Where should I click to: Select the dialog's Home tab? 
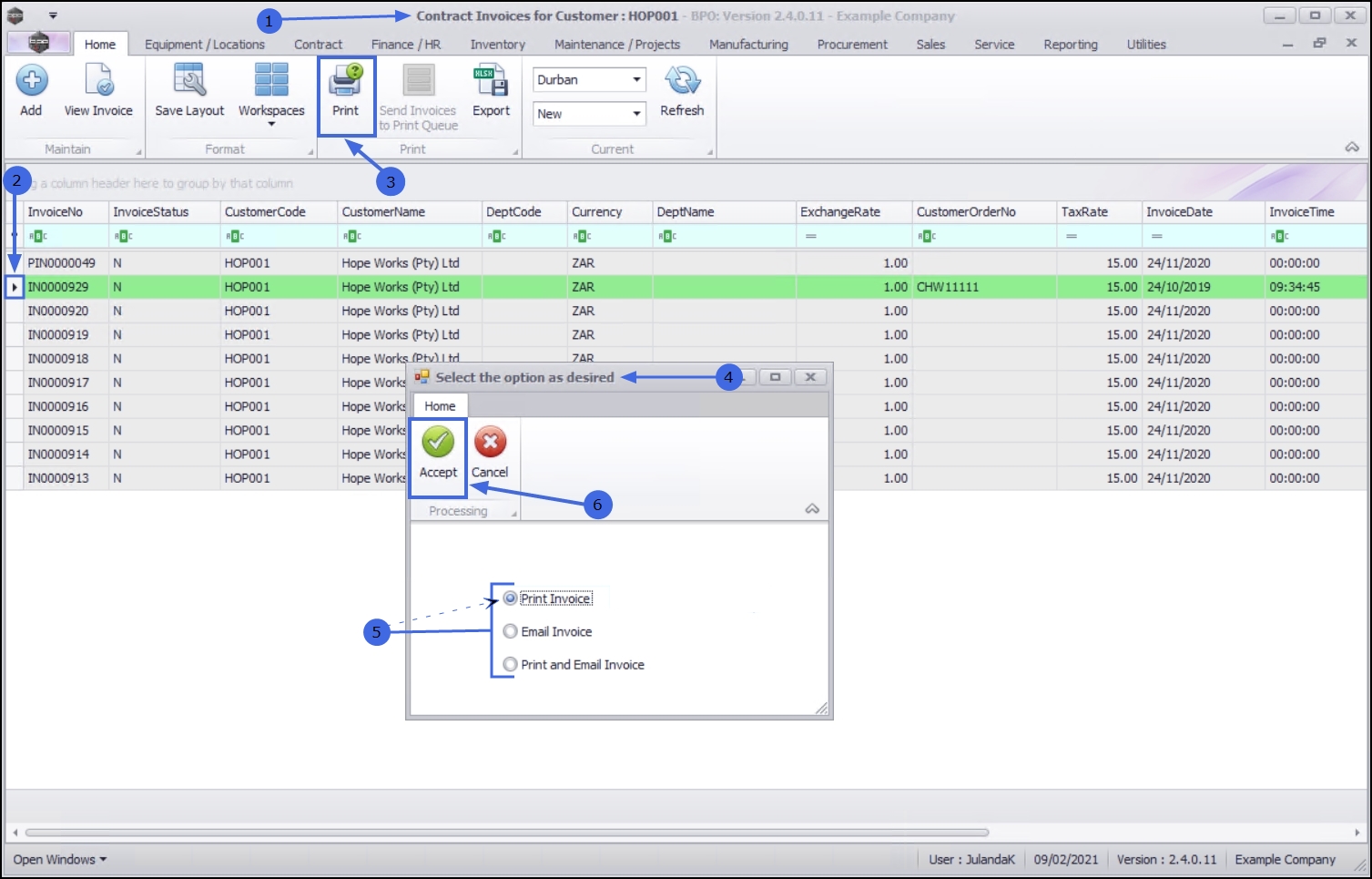pos(441,406)
